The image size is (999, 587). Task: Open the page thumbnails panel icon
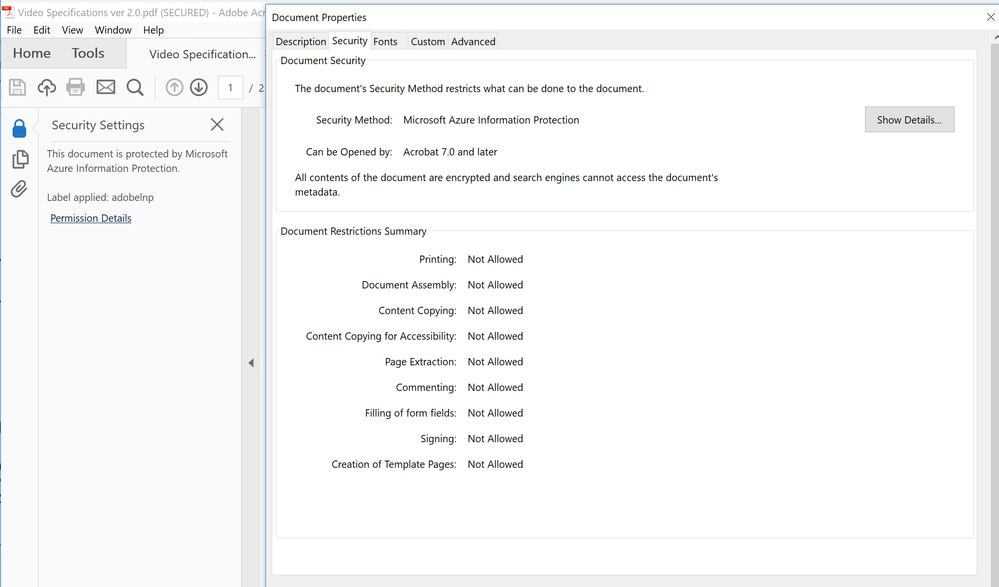pyautogui.click(x=20, y=159)
